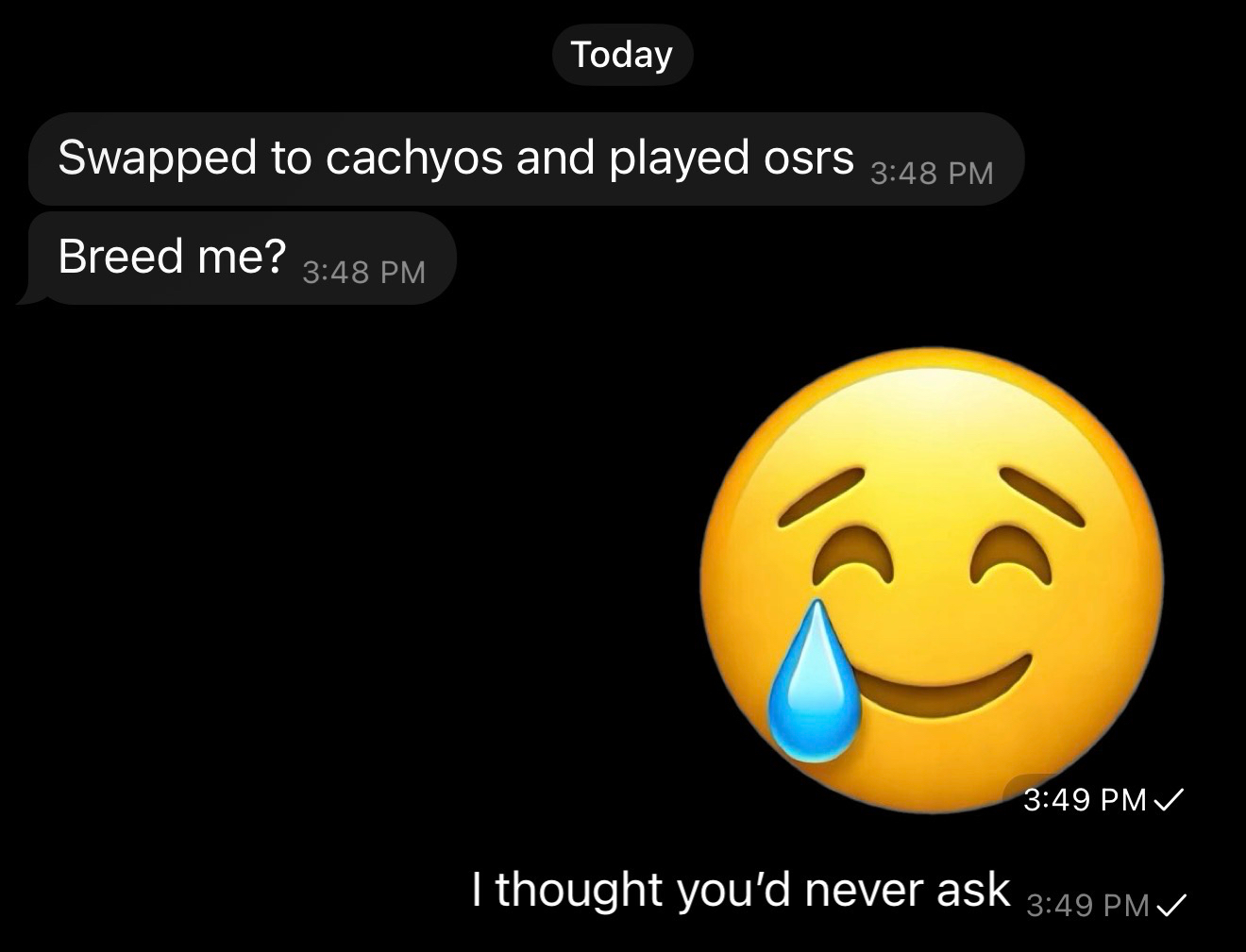Screen dimensions: 1246x952
Task: Click the 3:48 PM timestamp on first message
Action: click(x=931, y=173)
